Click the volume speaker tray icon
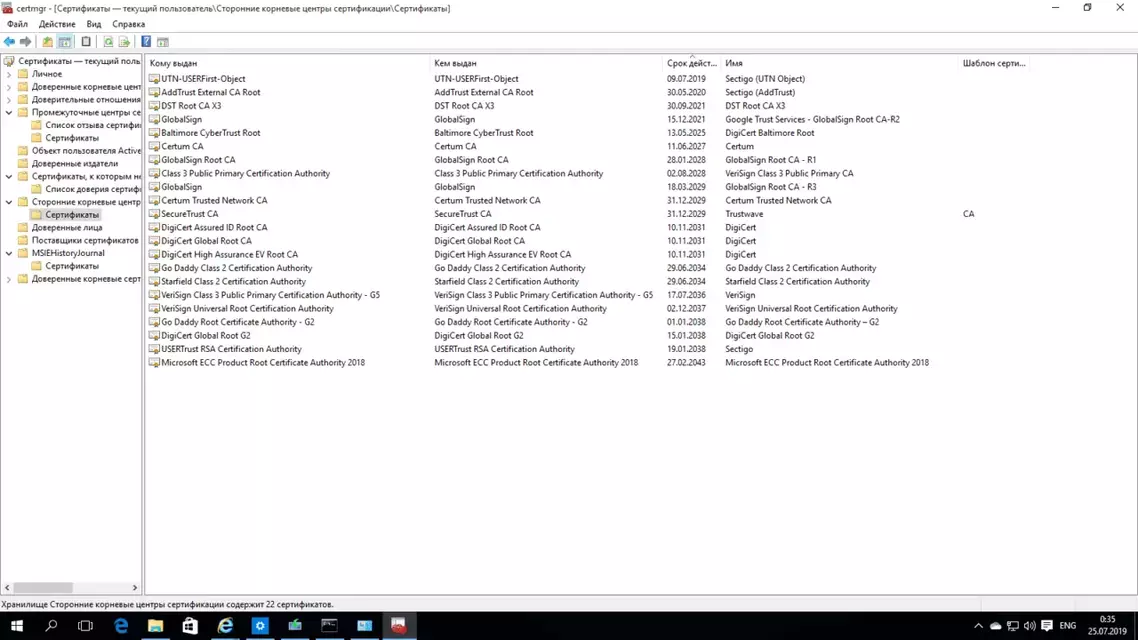 click(x=1029, y=625)
